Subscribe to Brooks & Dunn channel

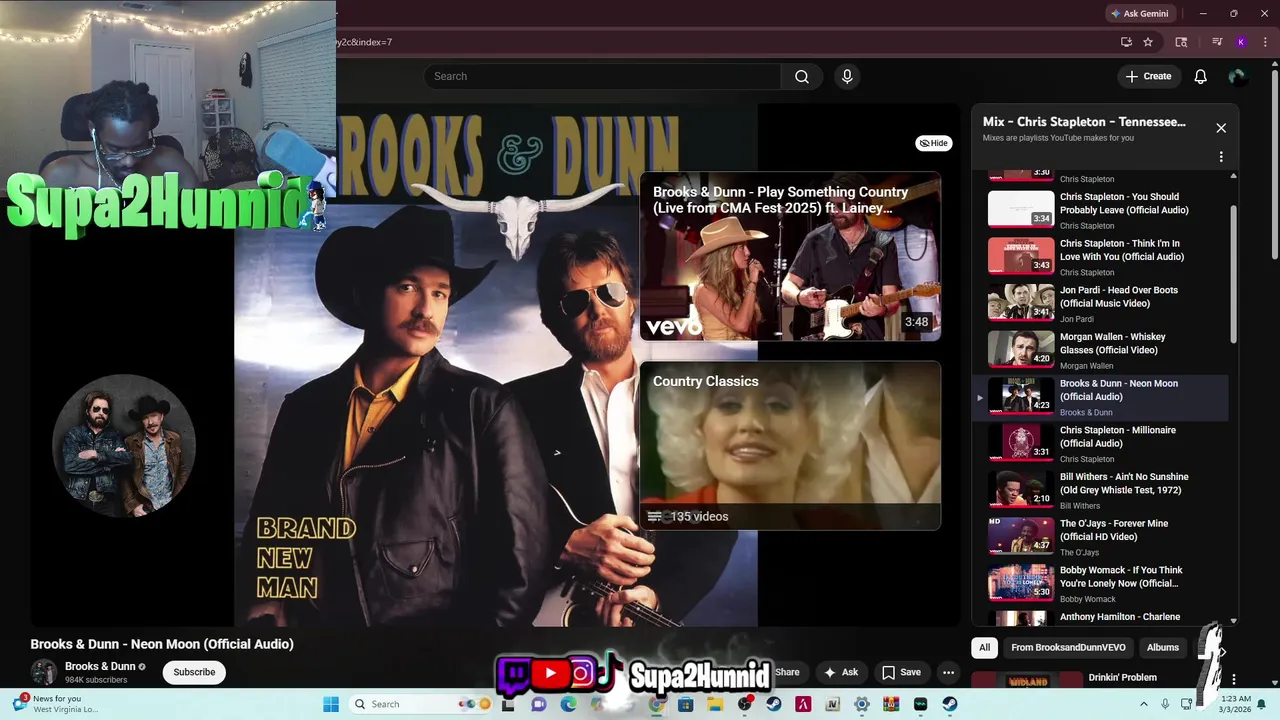[194, 672]
